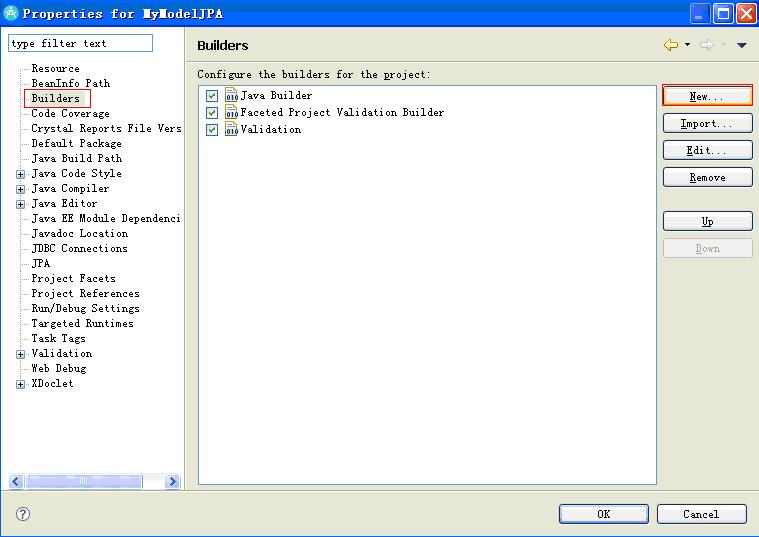The width and height of the screenshot is (759, 537).
Task: Cancel the properties dialog
Action: coord(701,514)
